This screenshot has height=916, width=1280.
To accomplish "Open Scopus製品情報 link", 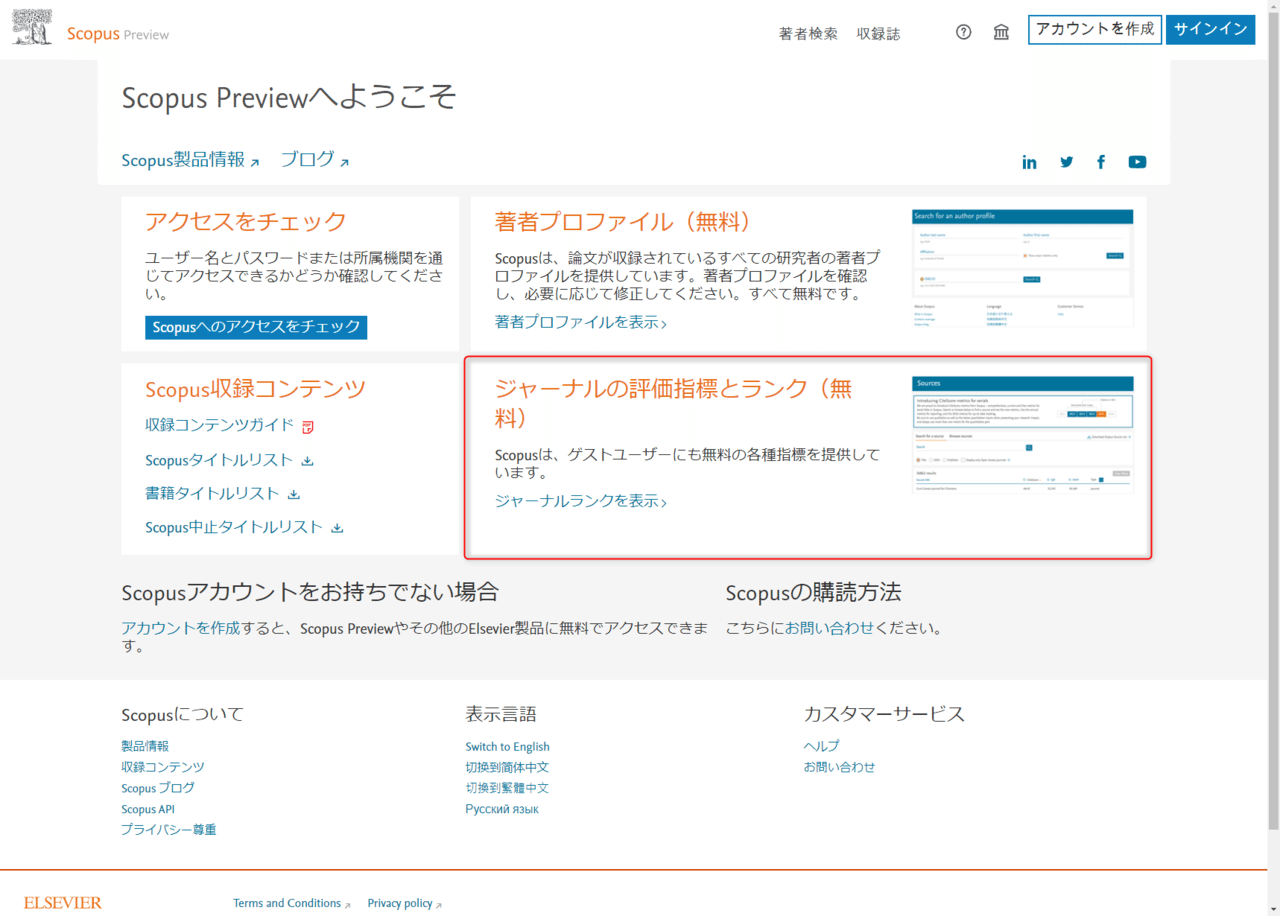I will pos(183,160).
